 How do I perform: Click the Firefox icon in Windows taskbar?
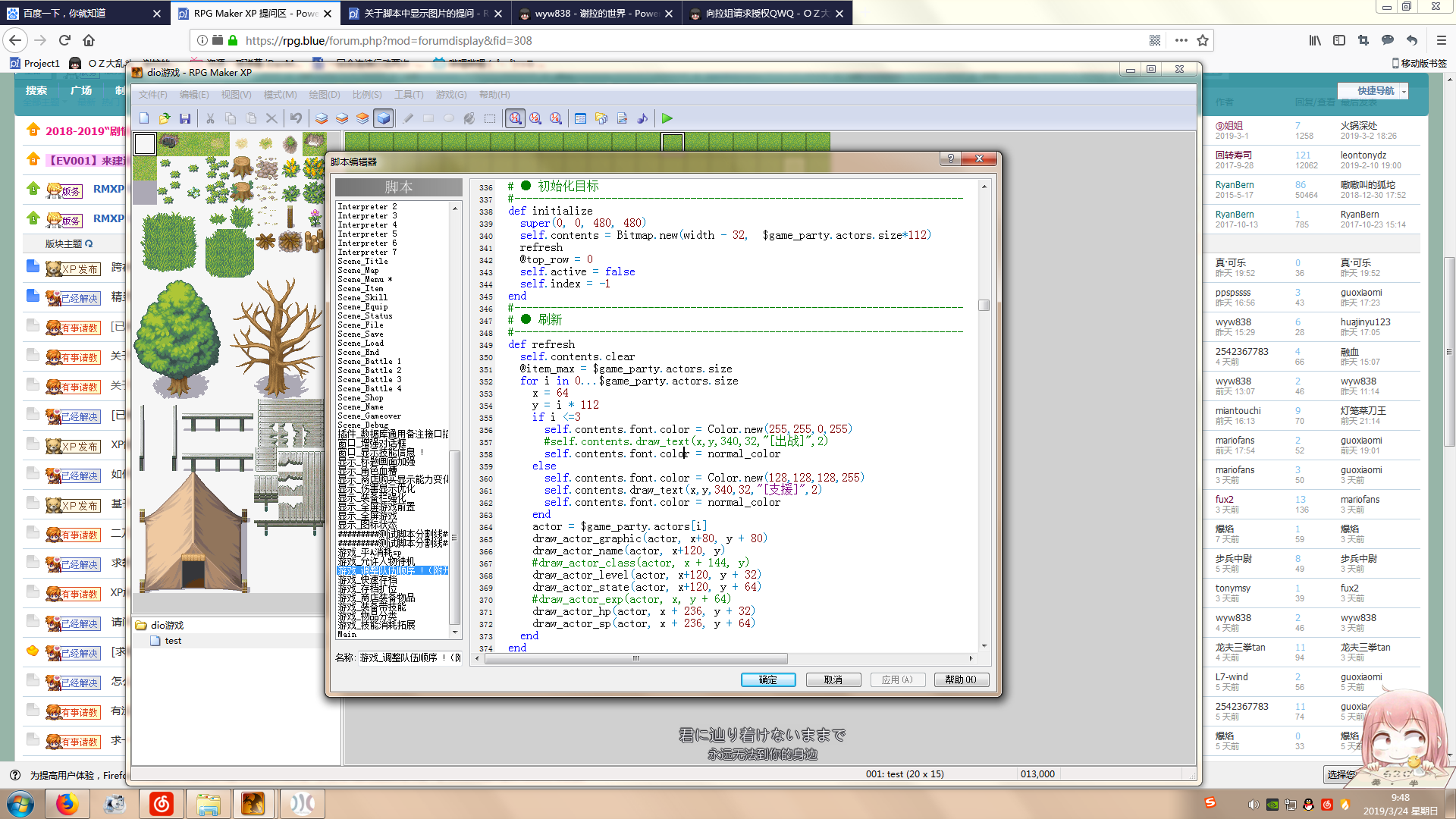[x=67, y=803]
